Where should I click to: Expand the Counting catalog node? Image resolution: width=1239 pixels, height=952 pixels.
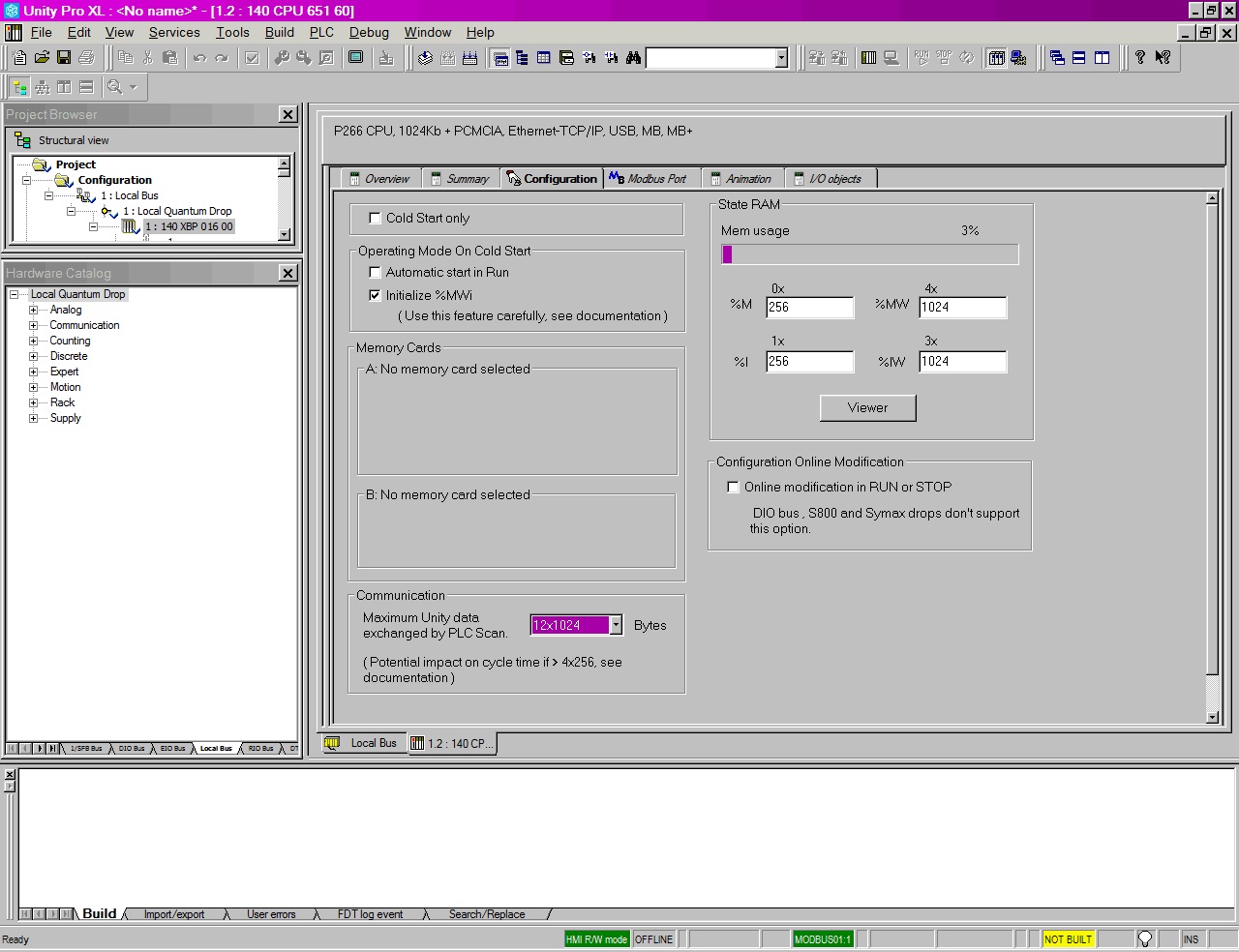tap(33, 342)
